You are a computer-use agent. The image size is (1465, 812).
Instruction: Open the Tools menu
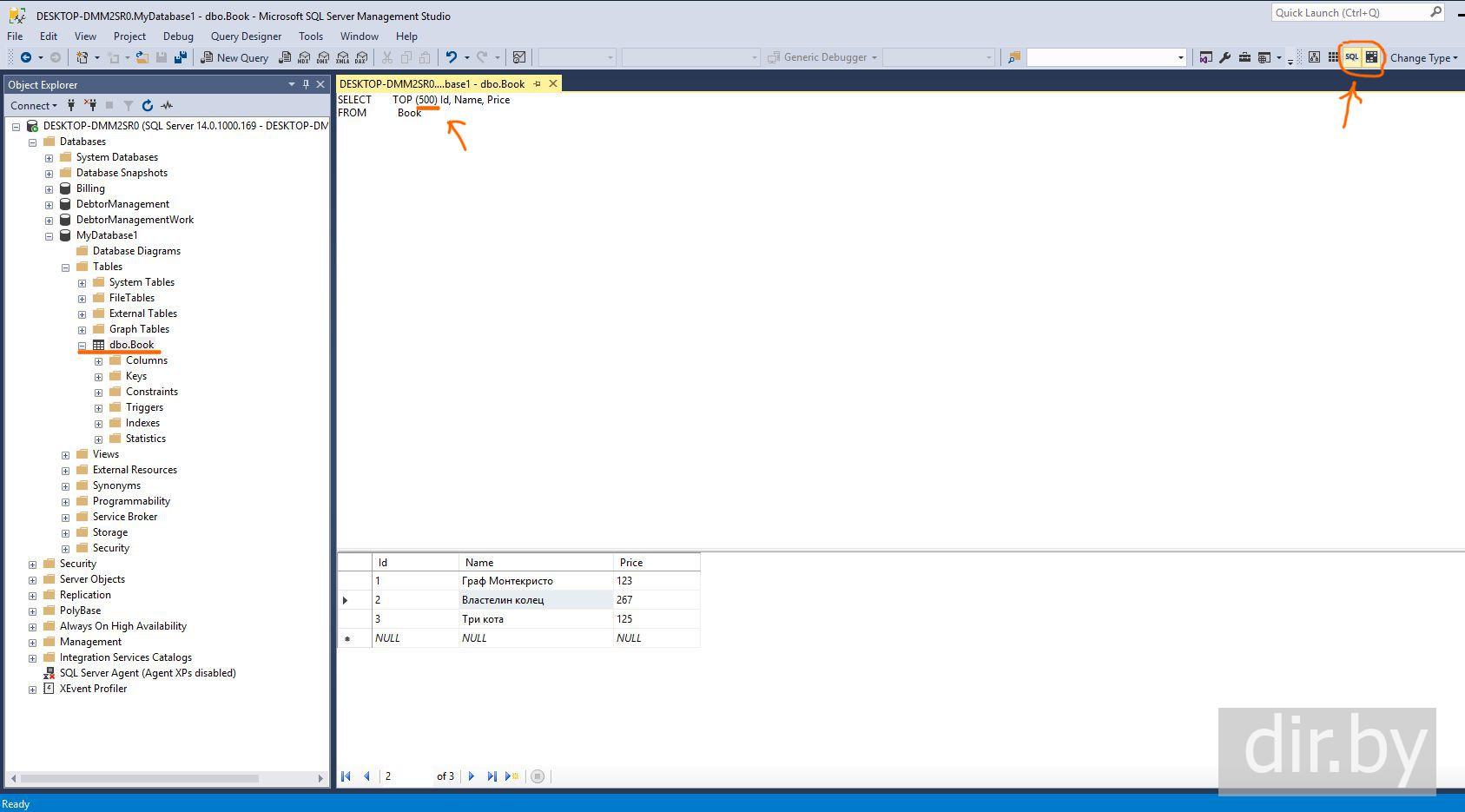pos(310,36)
